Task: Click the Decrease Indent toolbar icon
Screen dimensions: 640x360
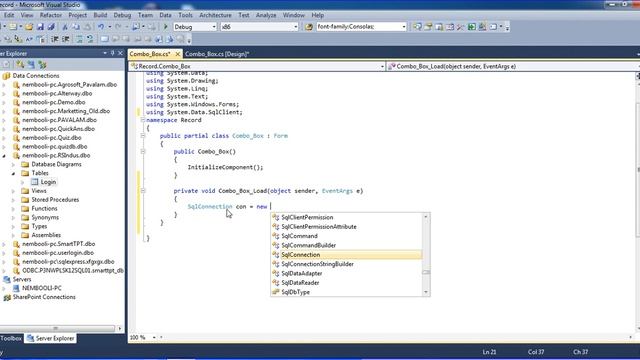Action: pos(54,39)
